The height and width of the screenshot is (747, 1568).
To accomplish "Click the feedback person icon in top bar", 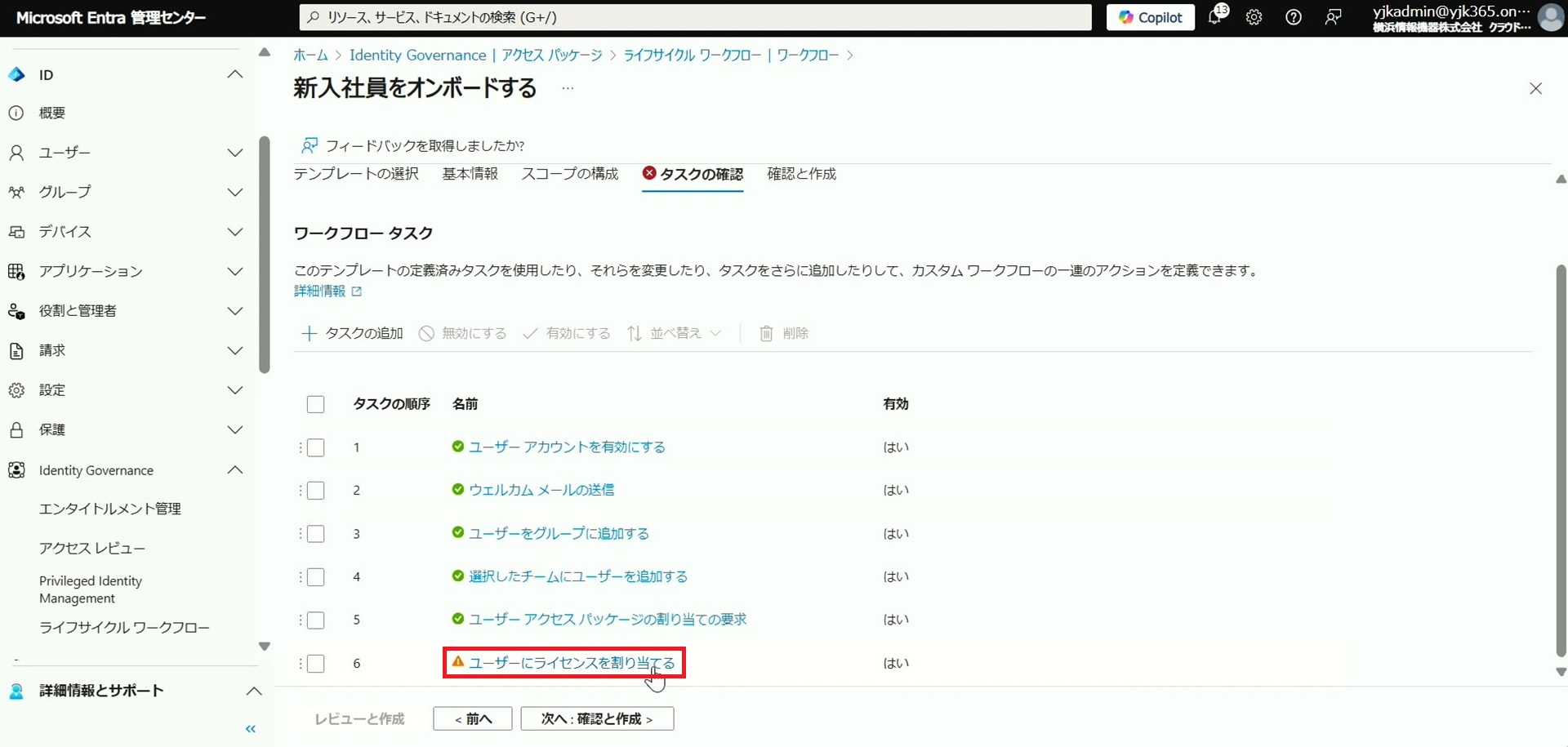I will pos(1333,17).
